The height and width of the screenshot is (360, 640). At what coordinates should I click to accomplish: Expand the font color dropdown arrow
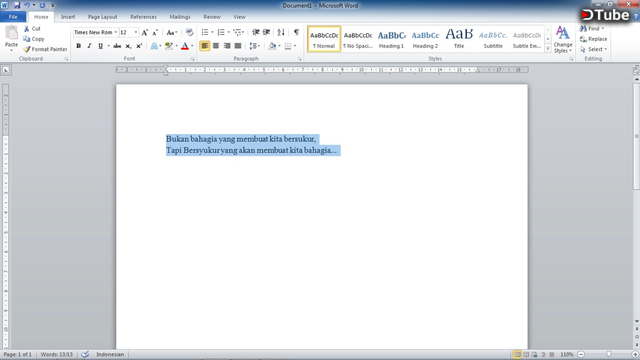pos(192,46)
